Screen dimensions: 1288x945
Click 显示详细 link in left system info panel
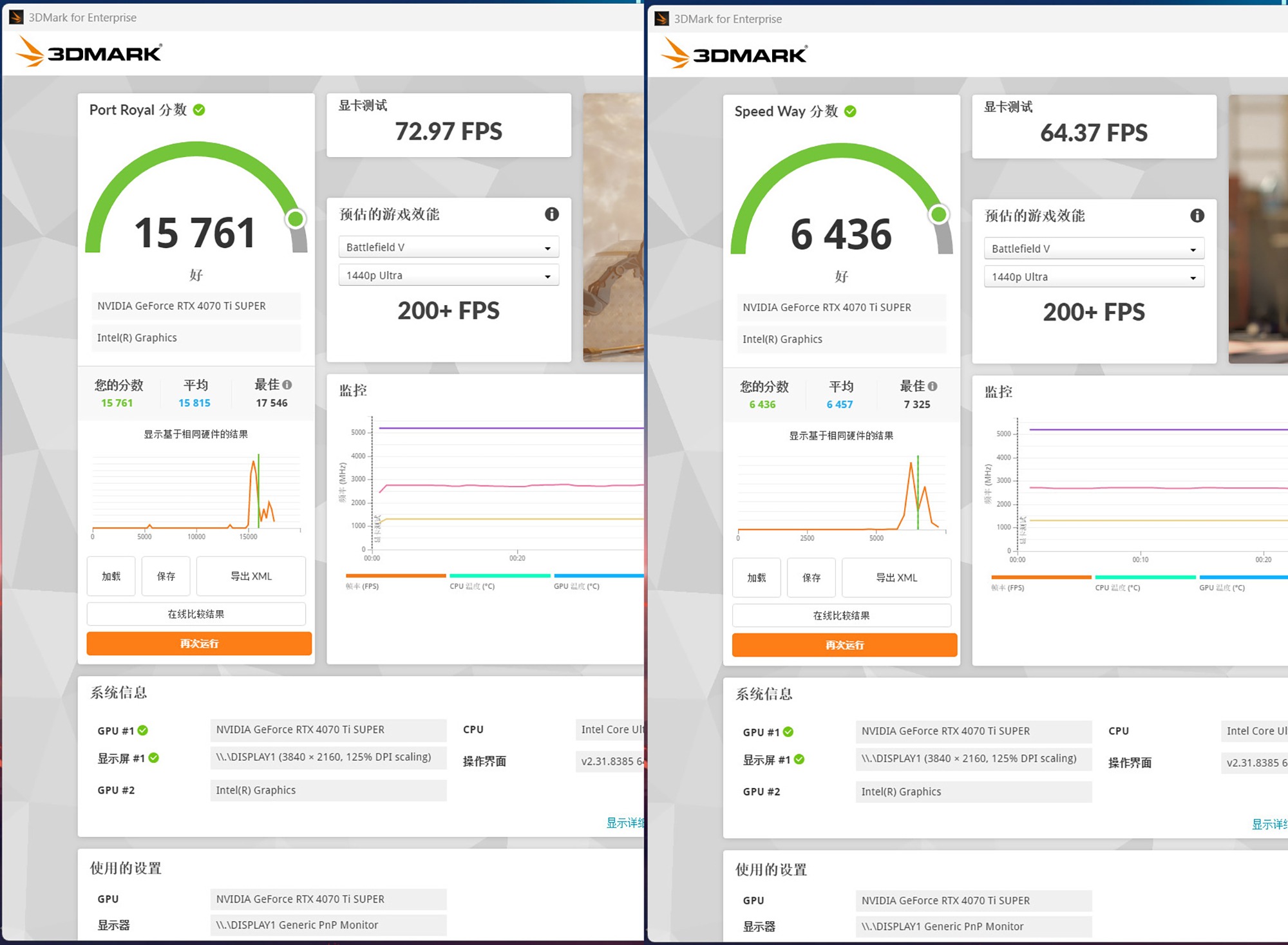coord(625,823)
